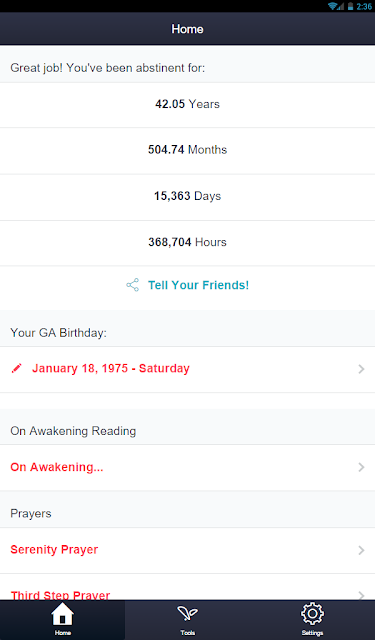Select Tell Your Friends! link
Screen dimensions: 375x640
[x=198, y=285]
